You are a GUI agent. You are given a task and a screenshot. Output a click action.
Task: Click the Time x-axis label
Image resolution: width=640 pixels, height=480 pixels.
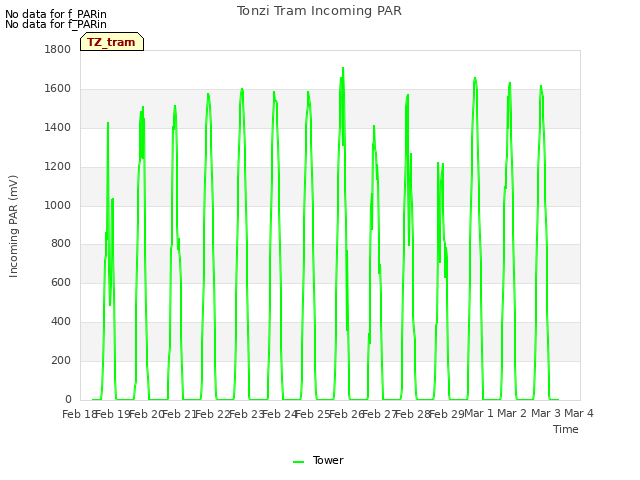click(566, 429)
